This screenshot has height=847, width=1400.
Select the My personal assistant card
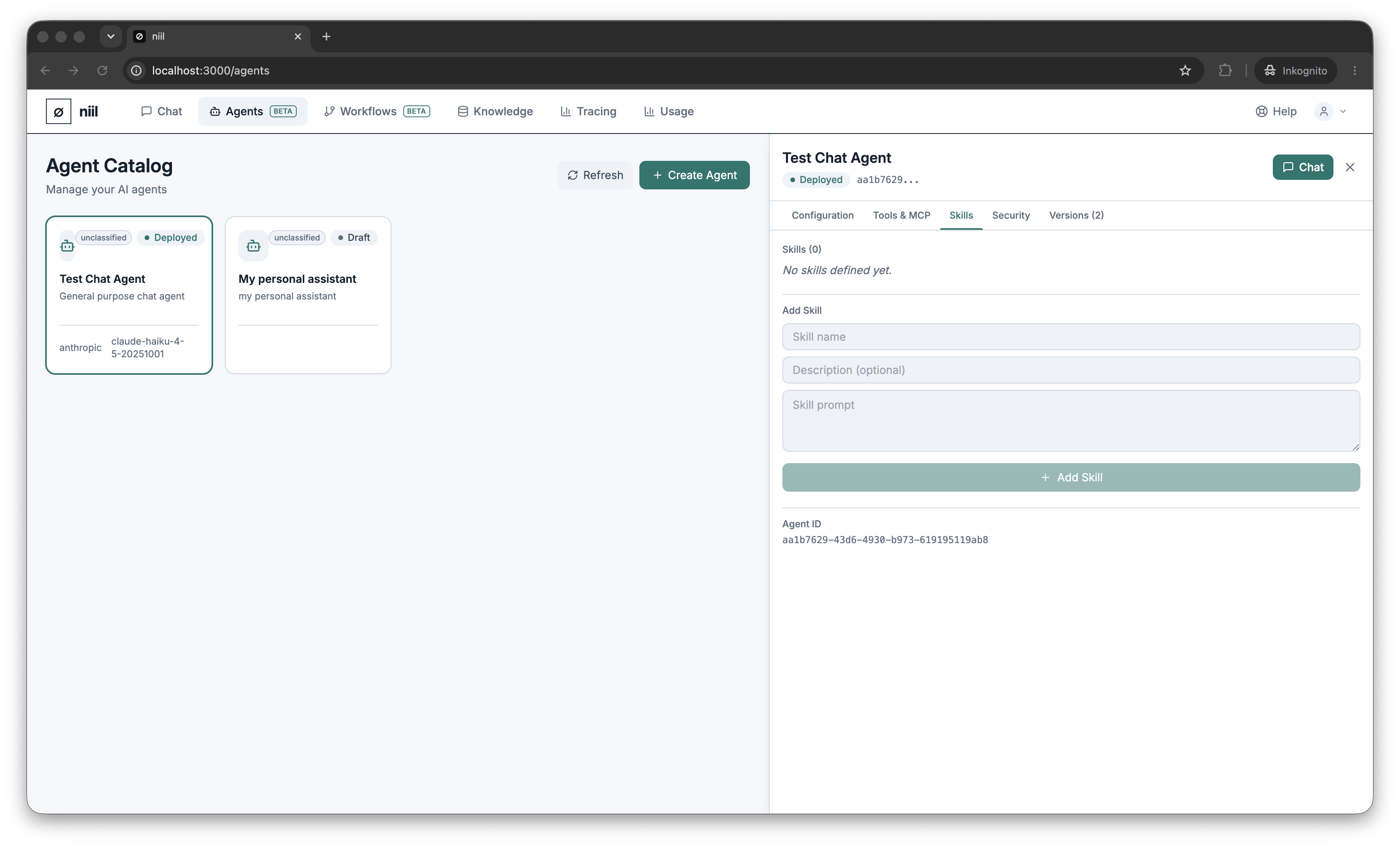coord(308,295)
